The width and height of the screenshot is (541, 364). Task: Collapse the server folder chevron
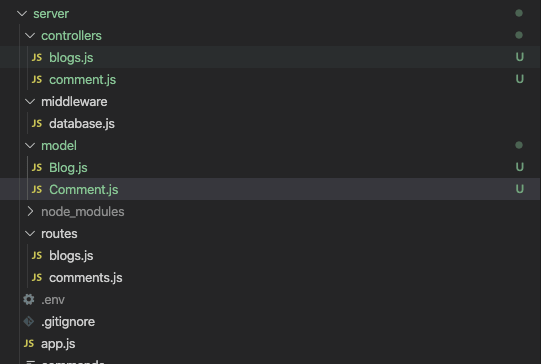22,14
